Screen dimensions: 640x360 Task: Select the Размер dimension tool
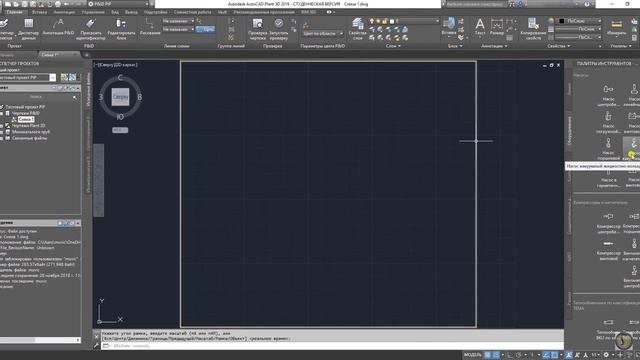tap(497, 27)
